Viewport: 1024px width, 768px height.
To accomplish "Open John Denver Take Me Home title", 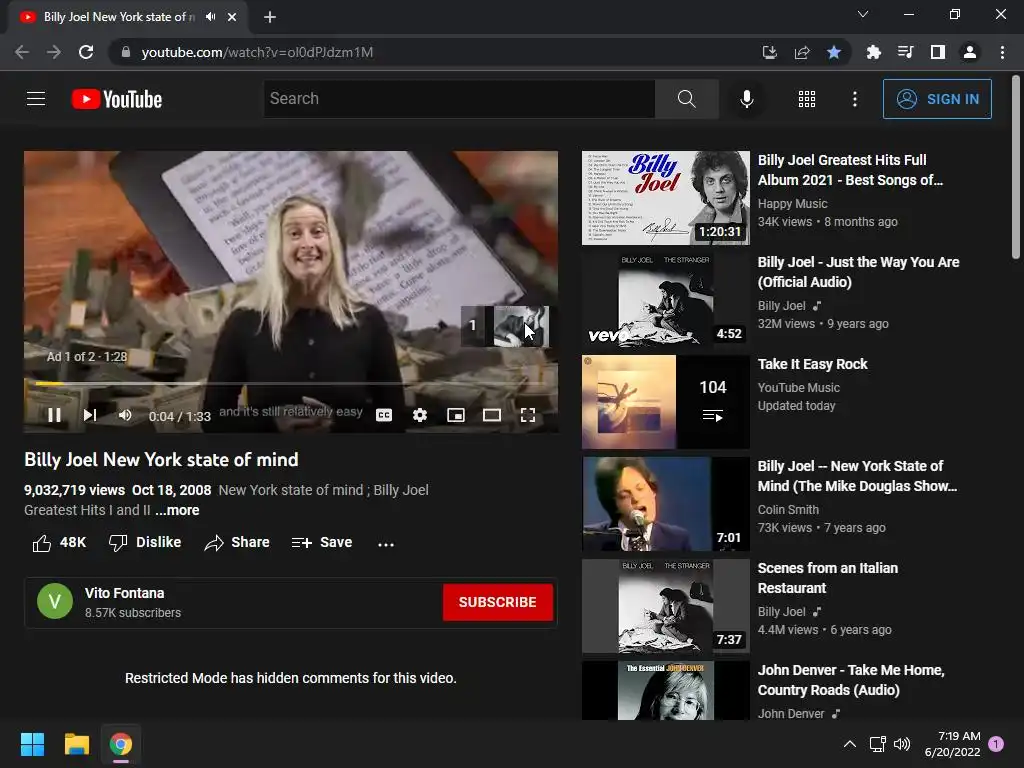I will pos(851,680).
